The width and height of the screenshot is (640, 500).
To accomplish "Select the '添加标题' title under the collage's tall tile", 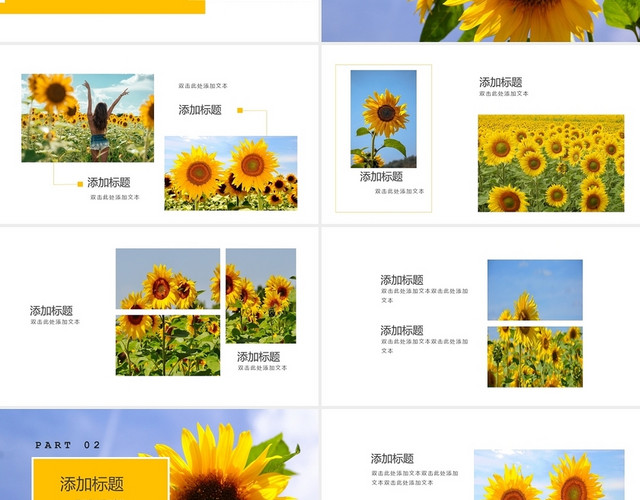I will coord(258,357).
